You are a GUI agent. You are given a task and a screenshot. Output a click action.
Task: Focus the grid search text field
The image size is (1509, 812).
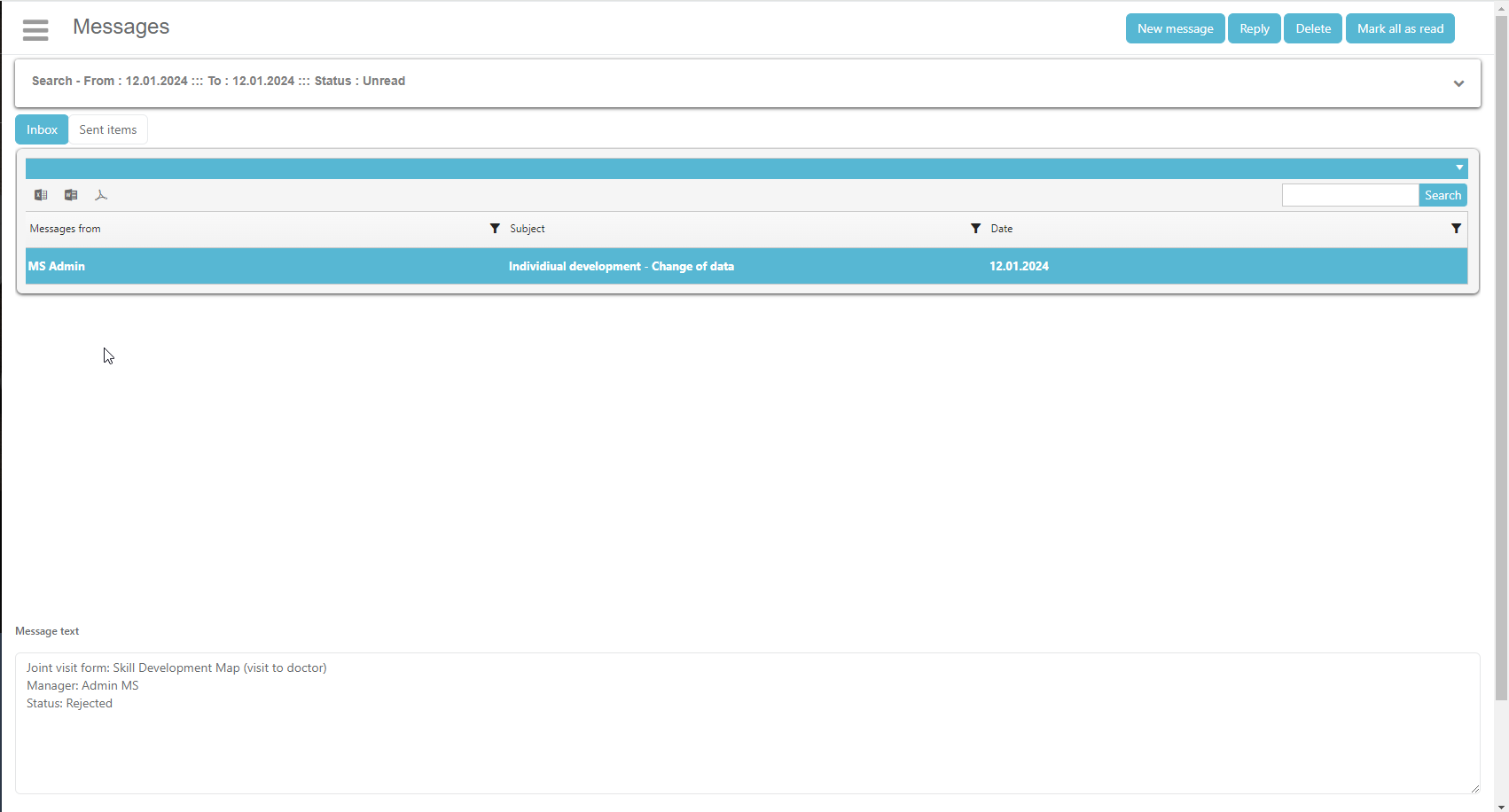pyautogui.click(x=1349, y=195)
